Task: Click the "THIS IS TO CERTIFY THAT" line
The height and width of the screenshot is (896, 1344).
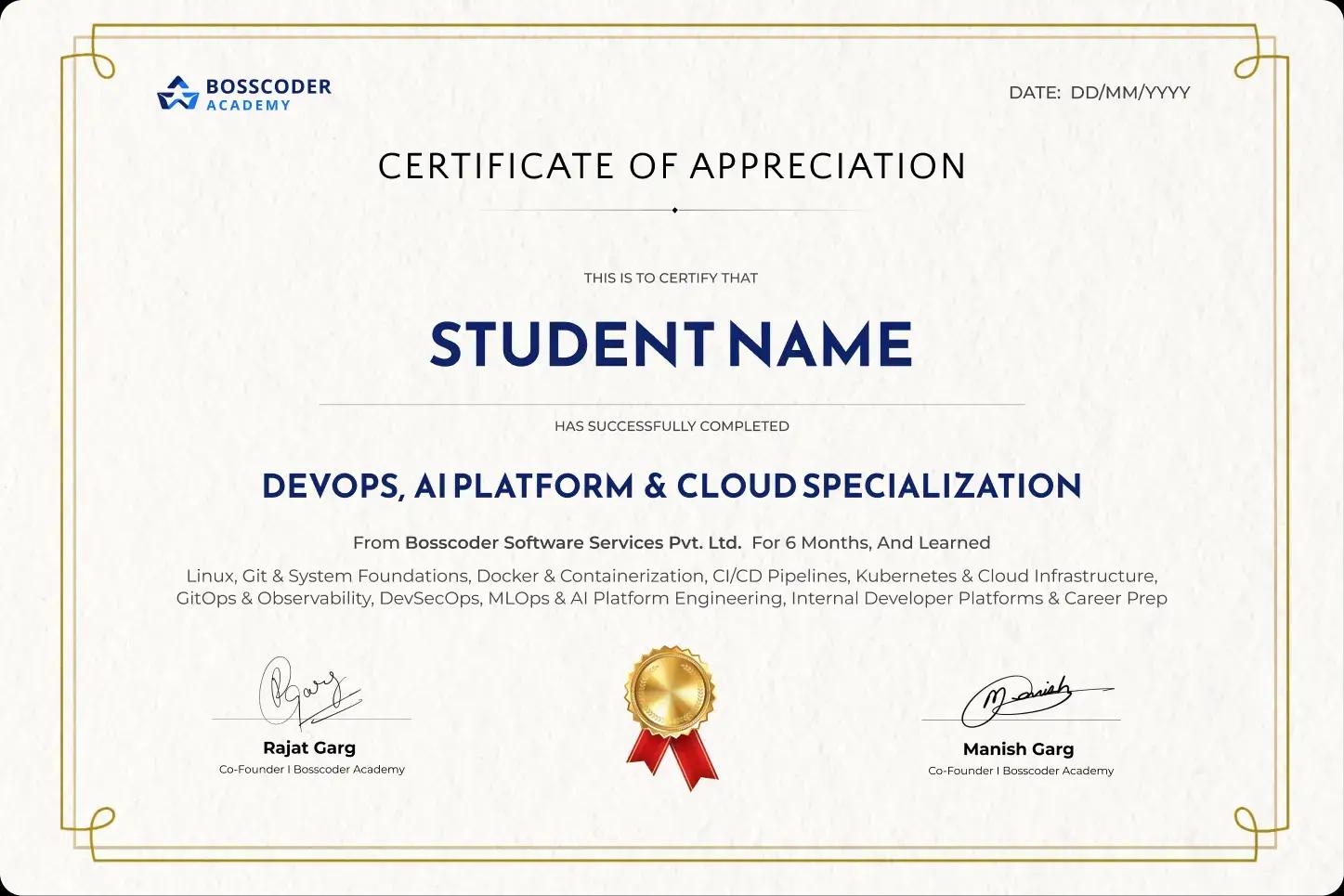Action: 671,278
